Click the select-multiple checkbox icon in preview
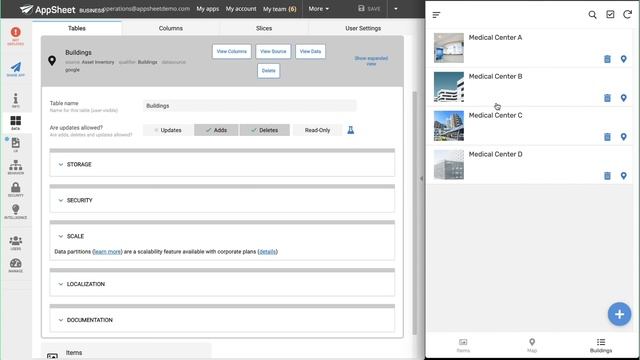The height and width of the screenshot is (360, 640). [610, 15]
